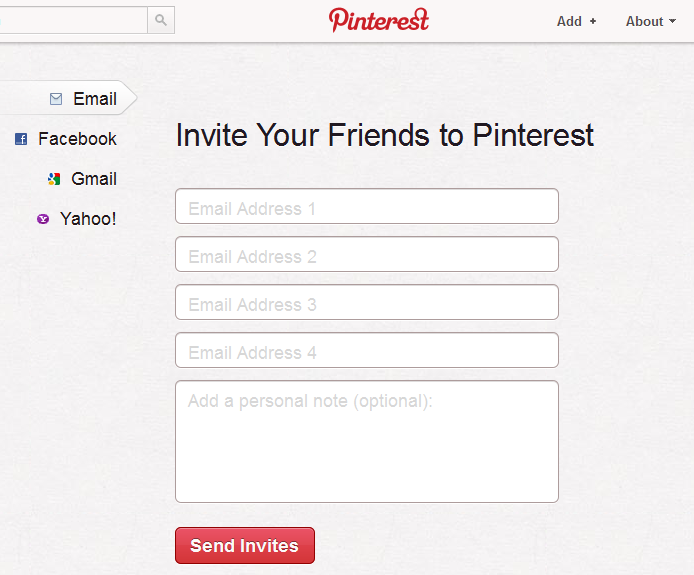694x575 pixels.
Task: Open the About menu
Action: 651,21
